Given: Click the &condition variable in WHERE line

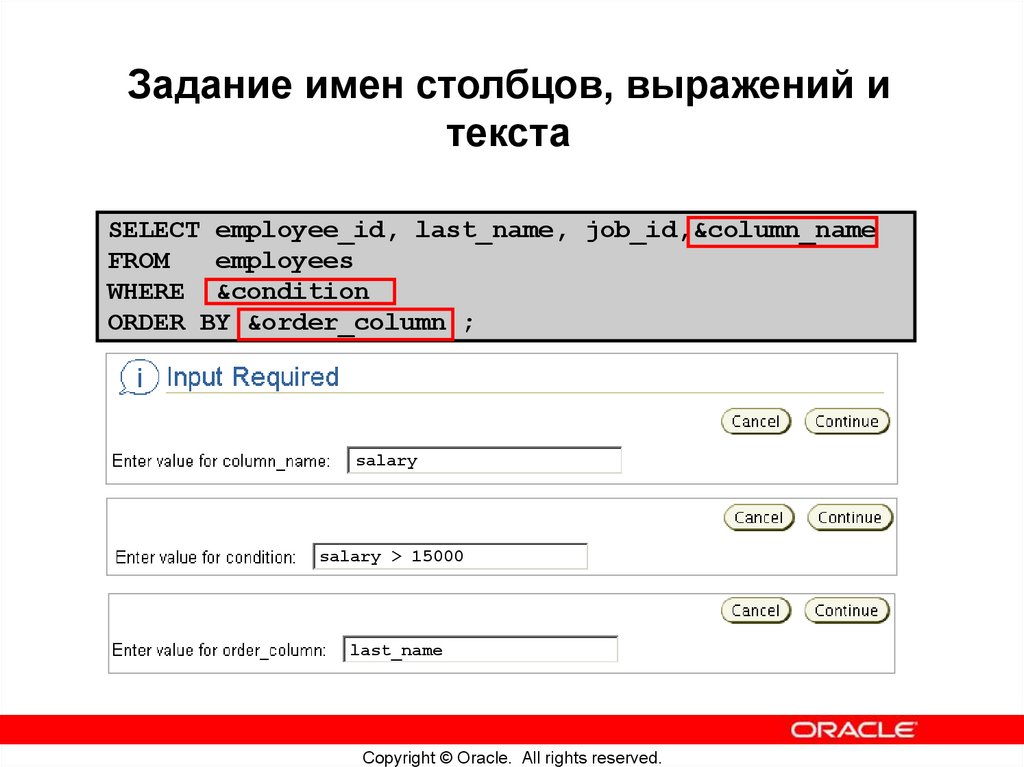Looking at the screenshot, I should (300, 291).
